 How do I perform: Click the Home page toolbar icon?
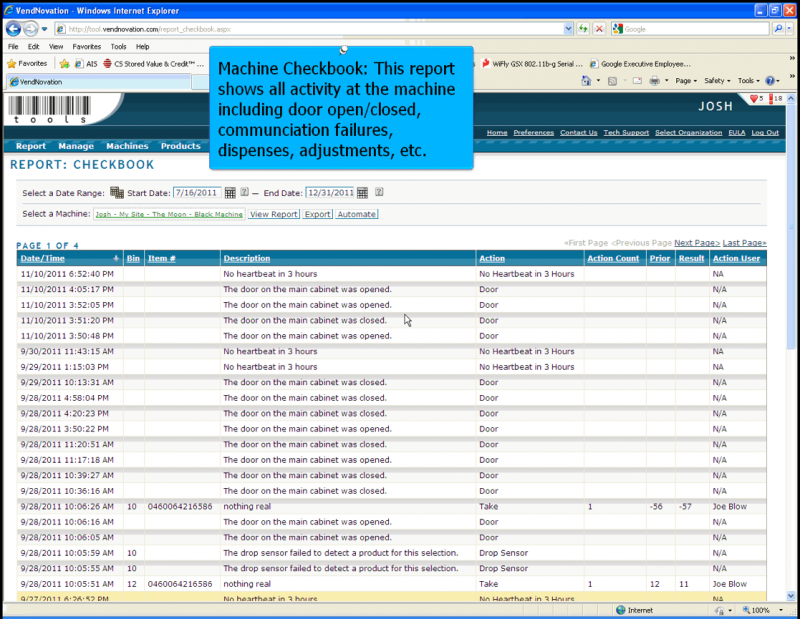click(586, 81)
